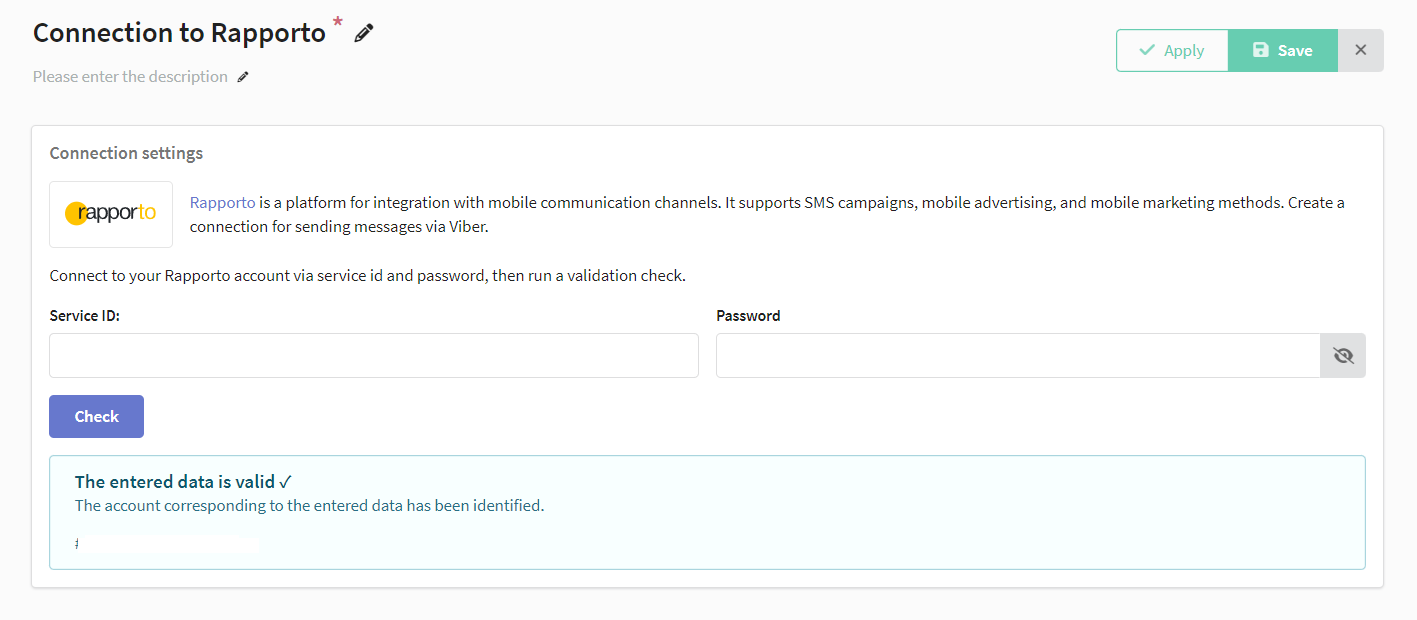Click the floppy disk icon inside Save
This screenshot has height=620, width=1417.
[x=1261, y=50]
